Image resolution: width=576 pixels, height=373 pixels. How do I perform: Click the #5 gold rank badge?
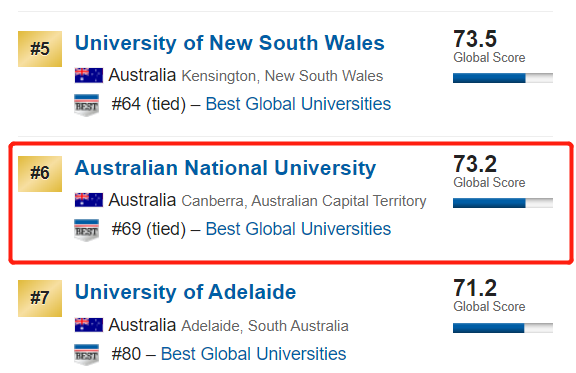[x=40, y=49]
